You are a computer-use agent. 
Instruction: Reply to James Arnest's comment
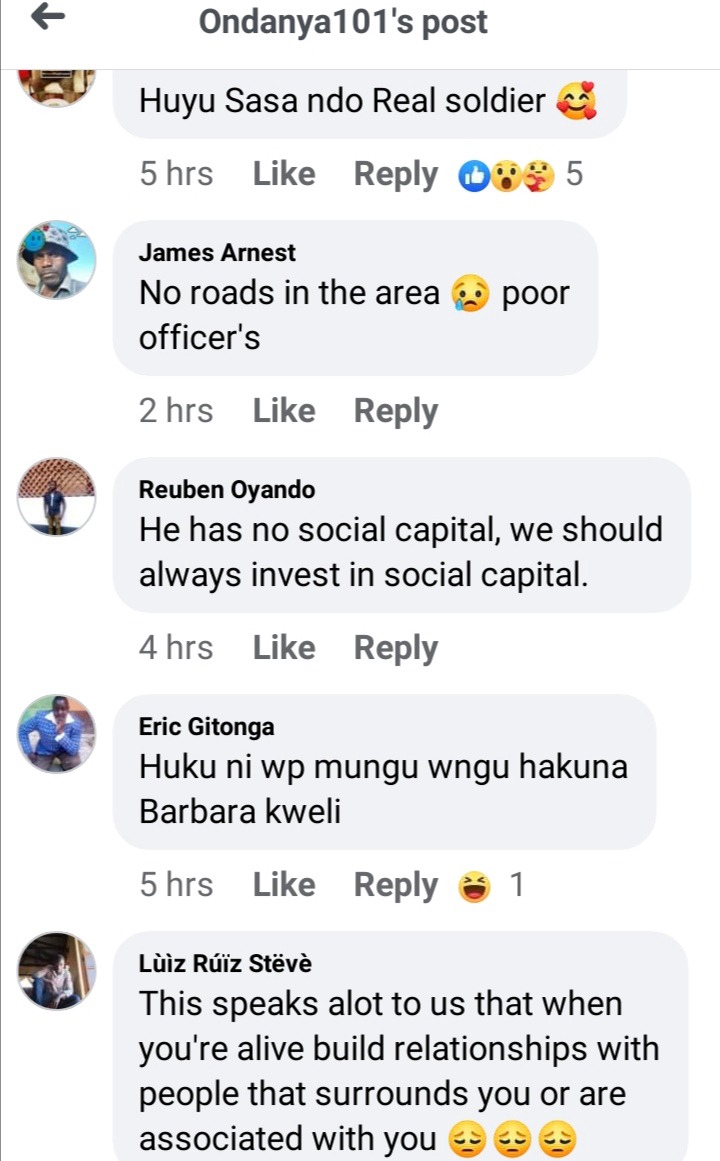click(396, 412)
